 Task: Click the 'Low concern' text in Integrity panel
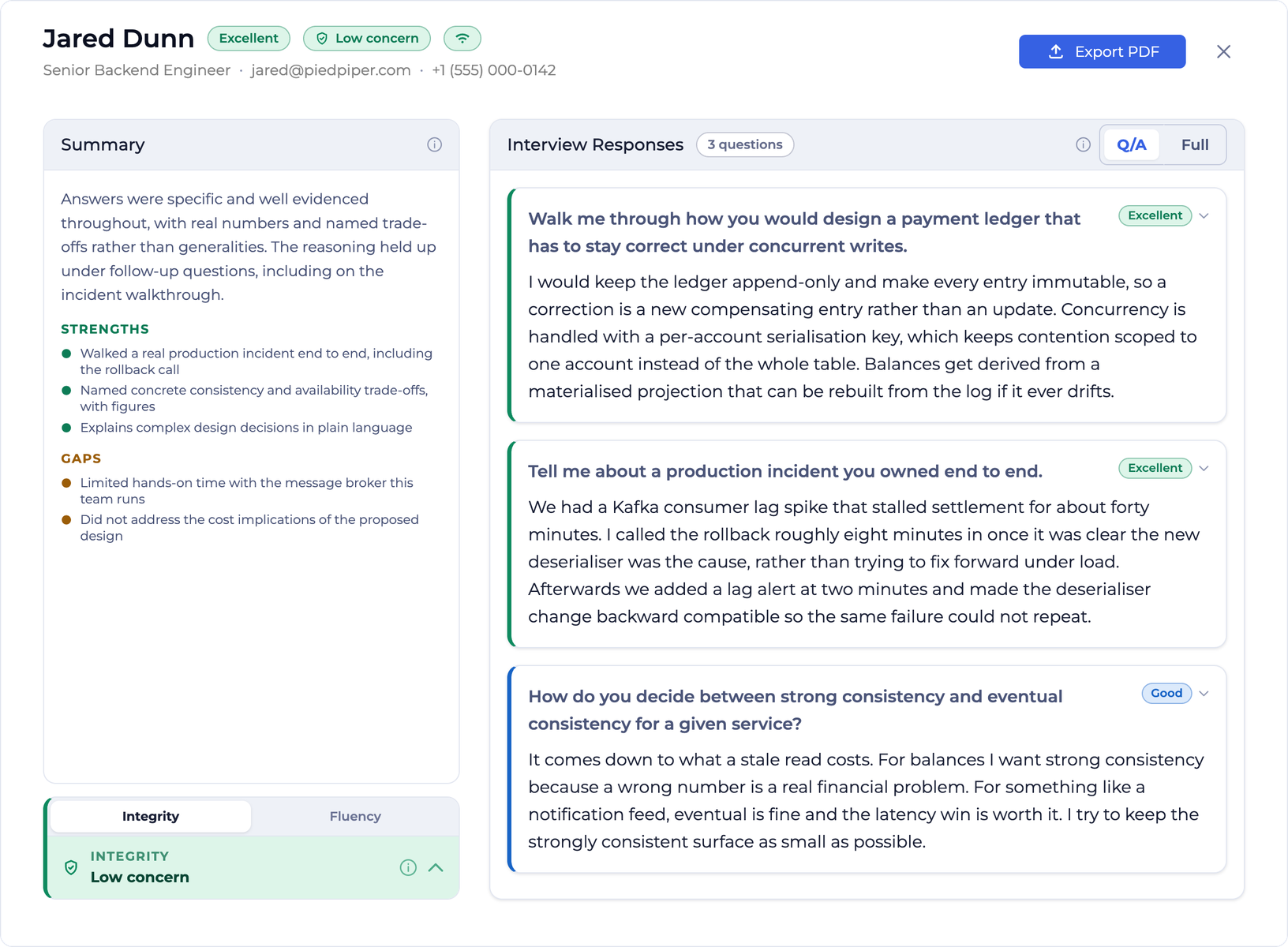pyautogui.click(x=140, y=877)
